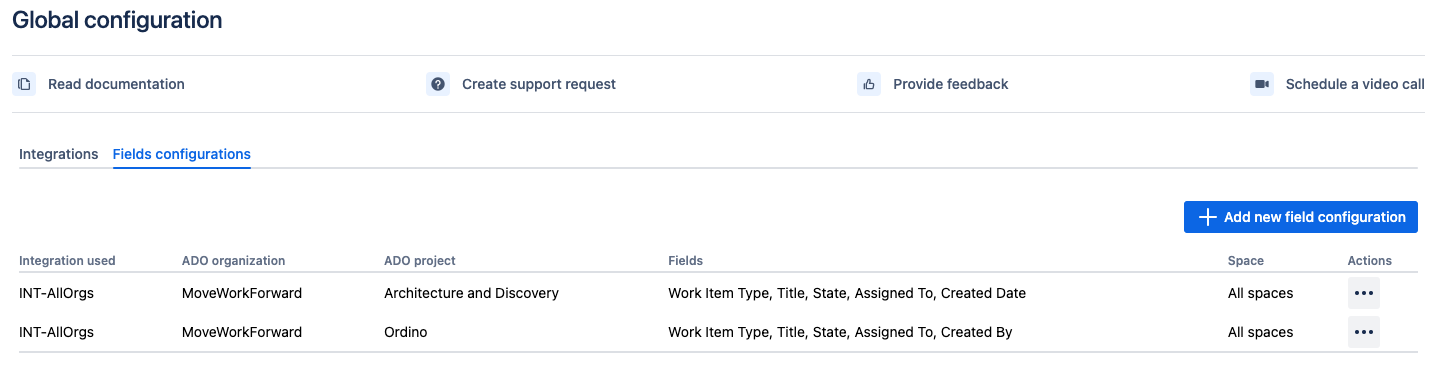Click the video camera call icon

tap(1262, 84)
